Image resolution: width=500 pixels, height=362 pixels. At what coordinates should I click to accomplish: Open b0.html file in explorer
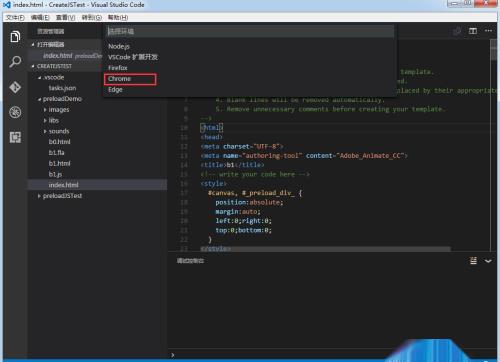pos(60,142)
